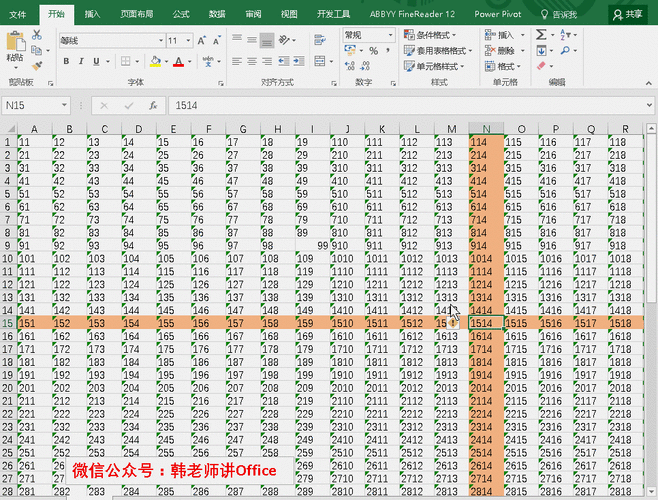Apply the comma style icon

(388, 51)
